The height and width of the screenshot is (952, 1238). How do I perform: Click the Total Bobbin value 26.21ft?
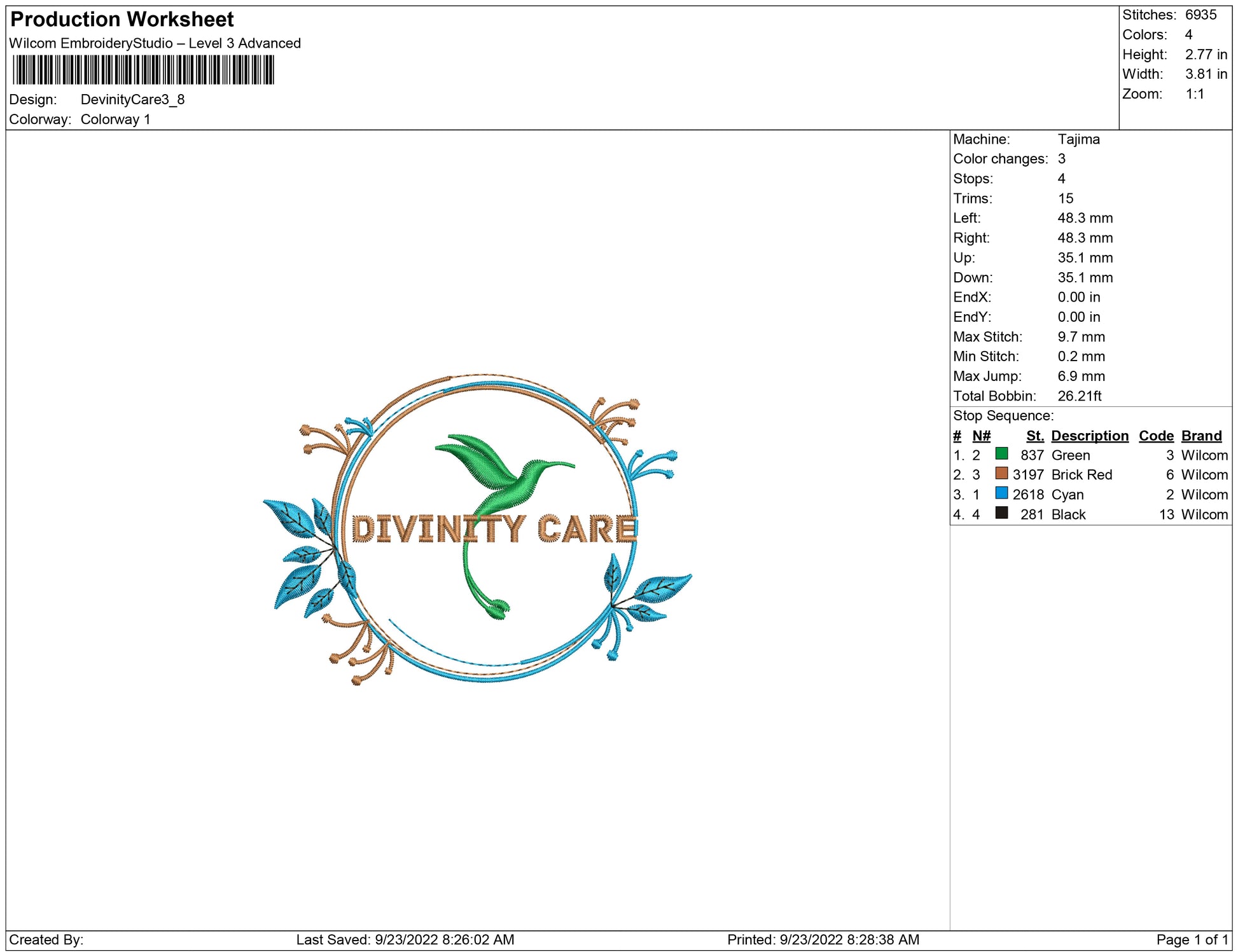click(x=1079, y=396)
